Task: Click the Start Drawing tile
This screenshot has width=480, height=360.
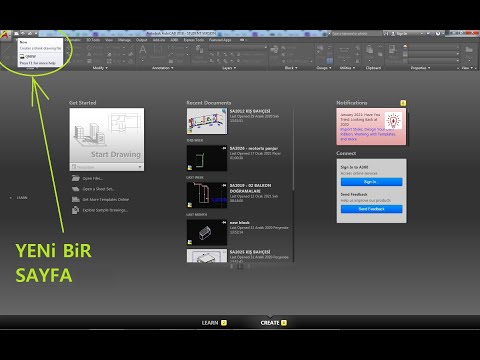Action: 107,135
